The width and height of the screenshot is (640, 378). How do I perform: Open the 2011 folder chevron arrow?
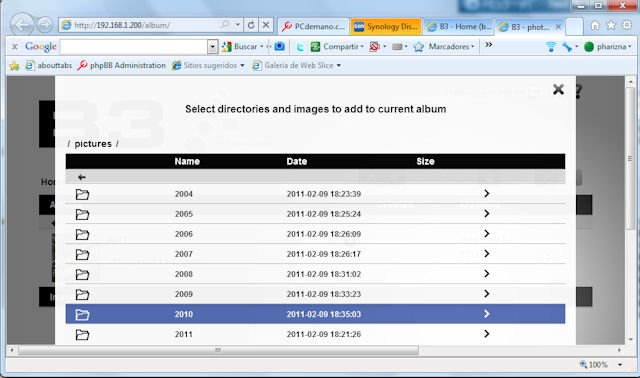pos(487,334)
